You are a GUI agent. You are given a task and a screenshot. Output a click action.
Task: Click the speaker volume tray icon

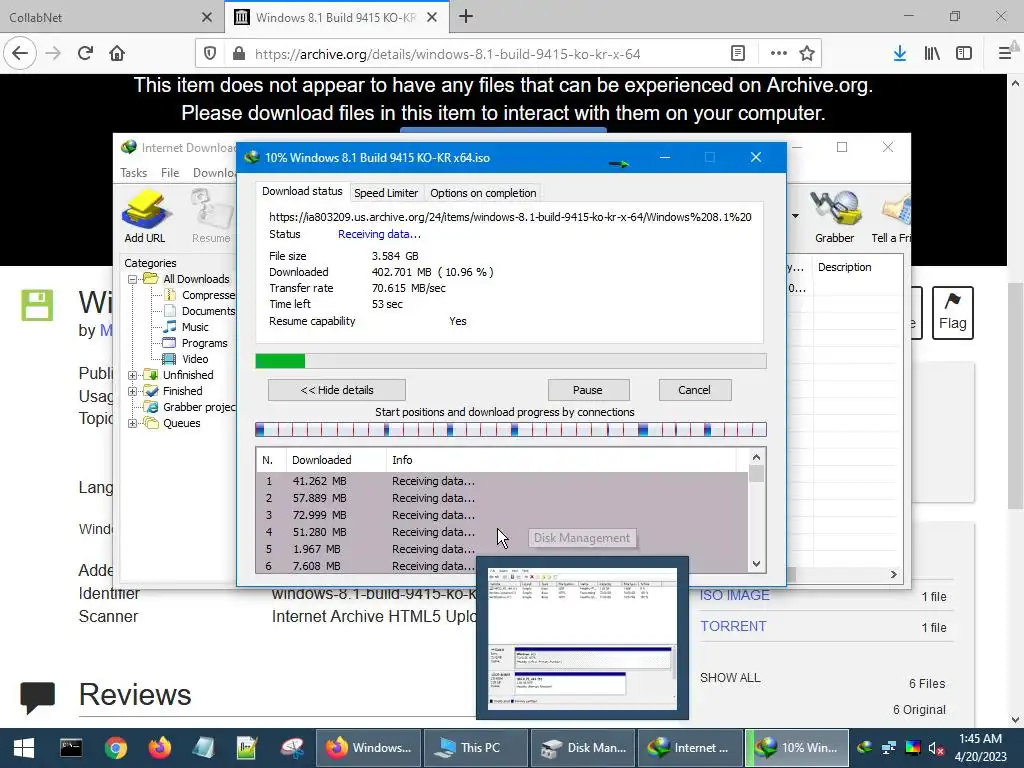pos(936,748)
